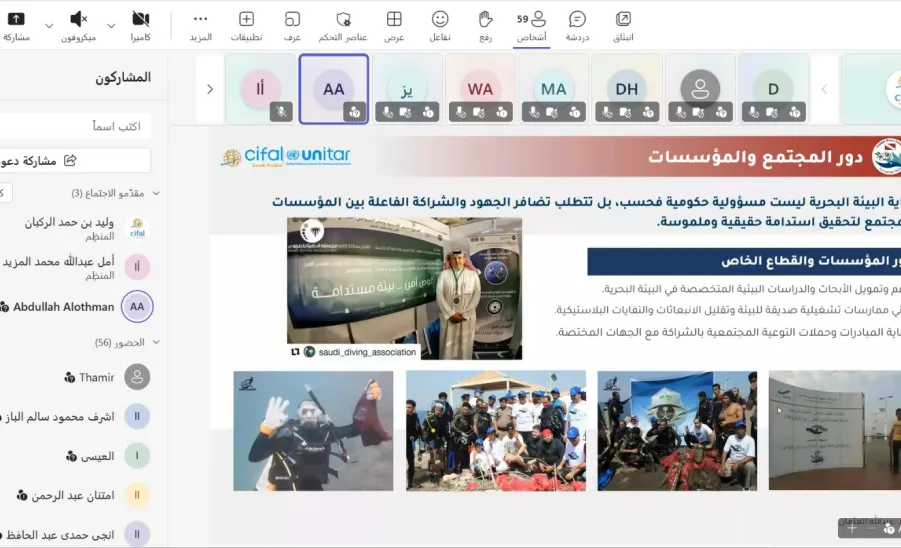This screenshot has height=548, width=901.
Task: Open تفاعل reactions menu
Action: 440,26
